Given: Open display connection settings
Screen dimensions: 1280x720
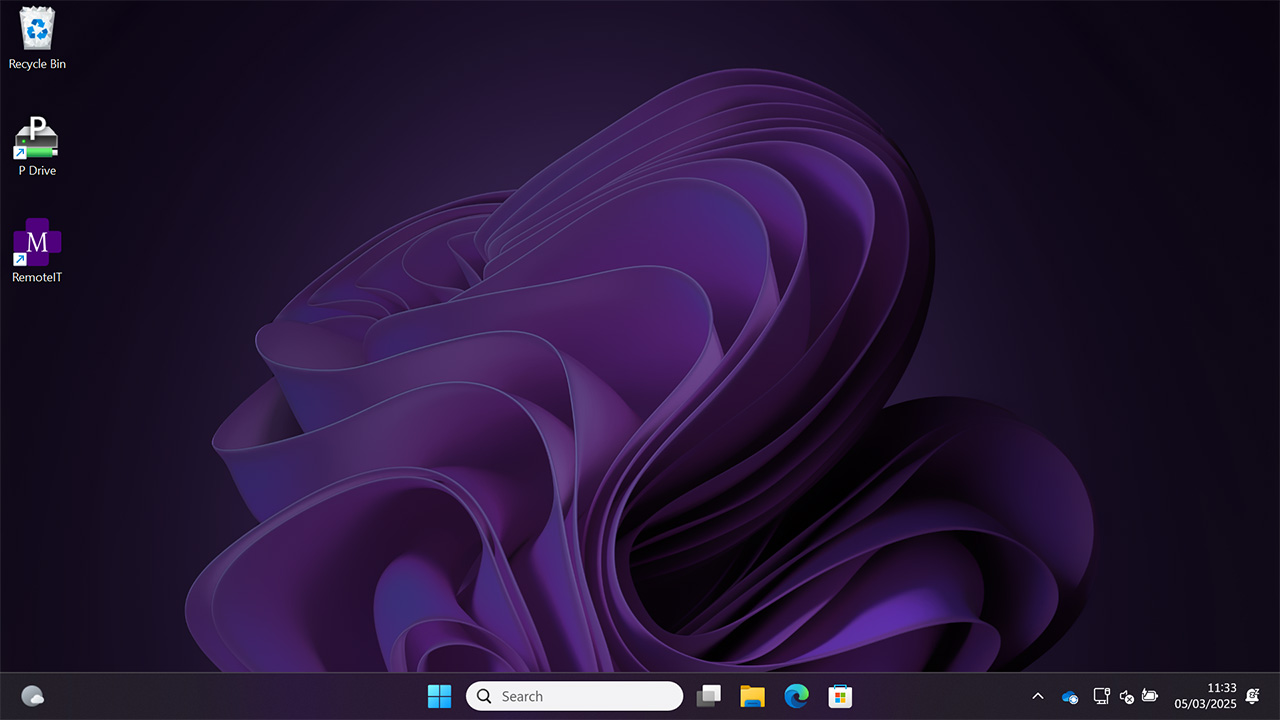Looking at the screenshot, I should click(1101, 695).
